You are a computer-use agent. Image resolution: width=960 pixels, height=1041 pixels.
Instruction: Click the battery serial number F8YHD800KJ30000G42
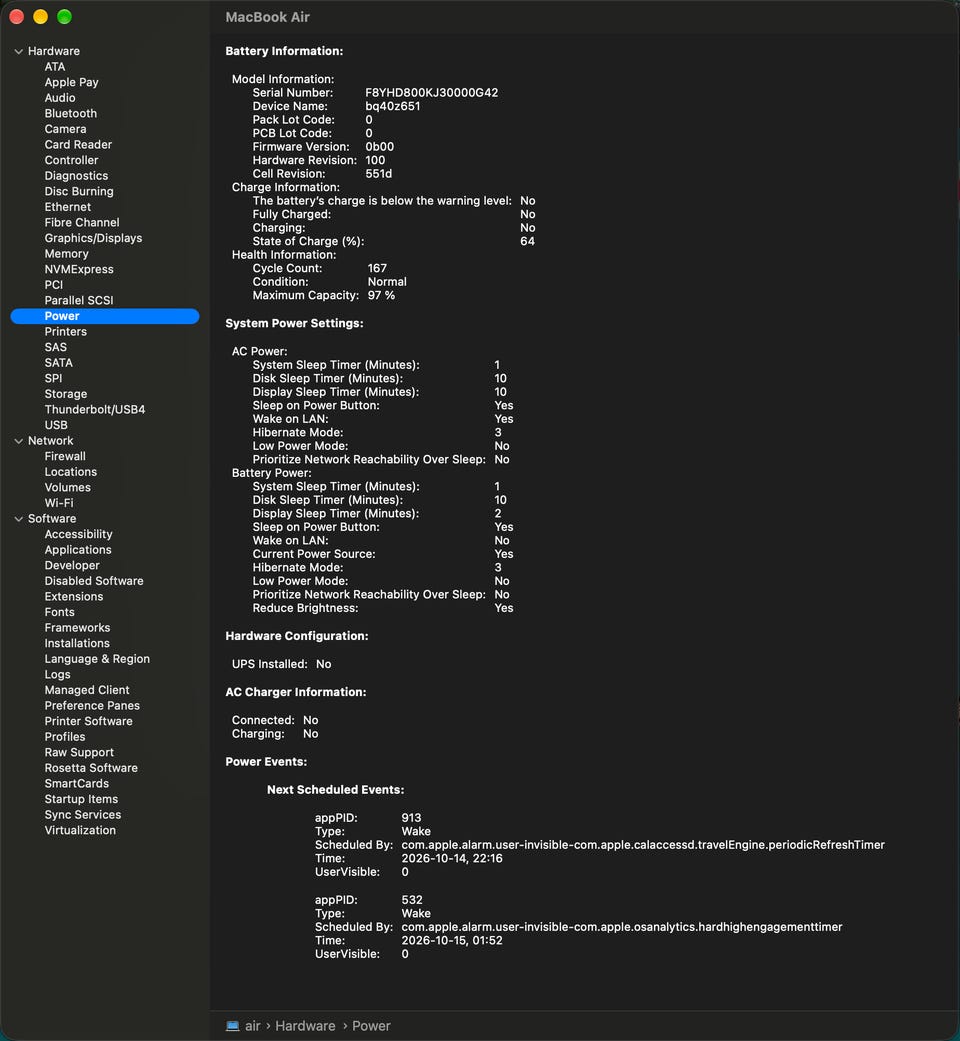432,93
